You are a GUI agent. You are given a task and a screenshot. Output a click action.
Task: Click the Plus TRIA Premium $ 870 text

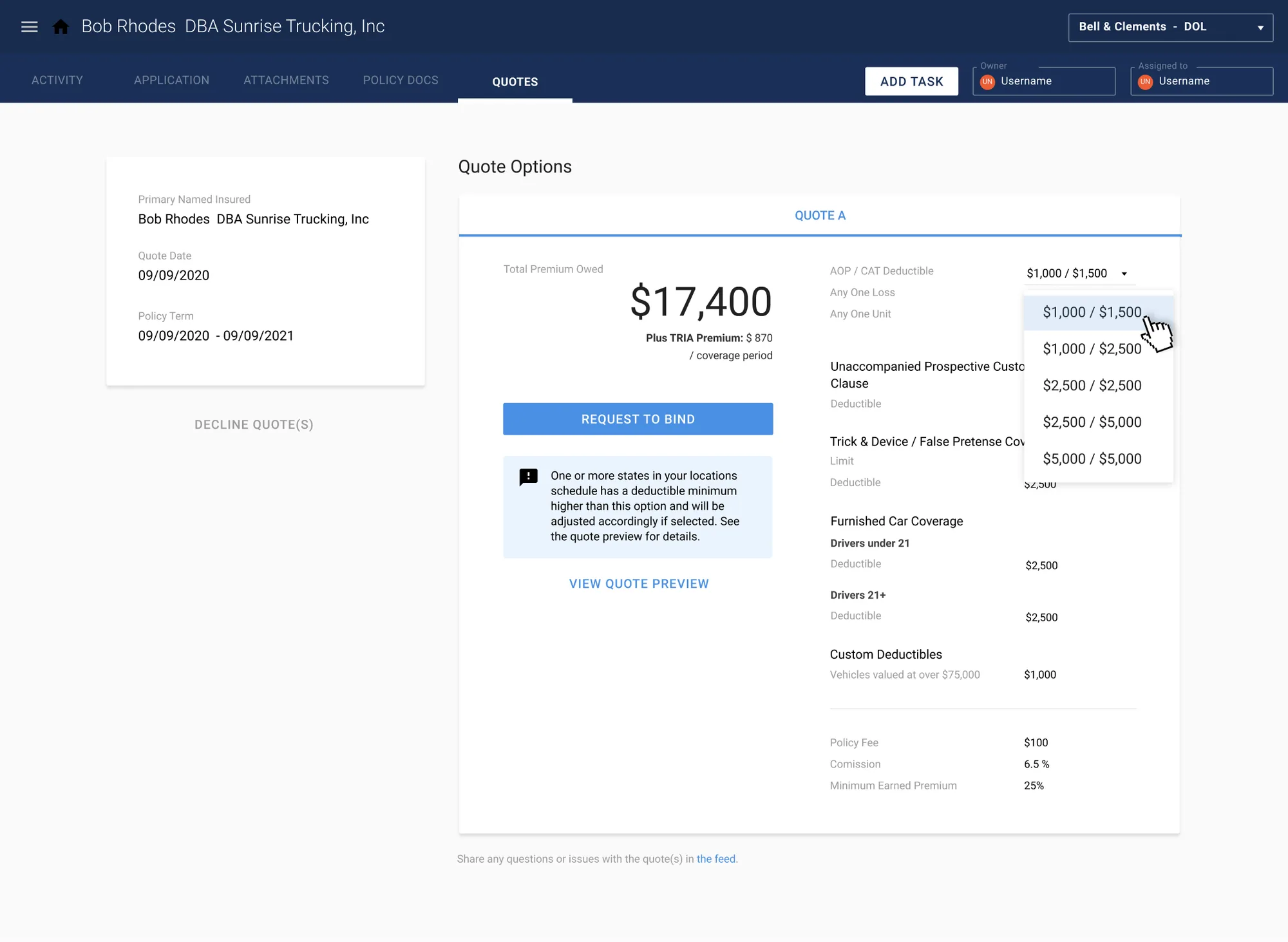pos(709,338)
